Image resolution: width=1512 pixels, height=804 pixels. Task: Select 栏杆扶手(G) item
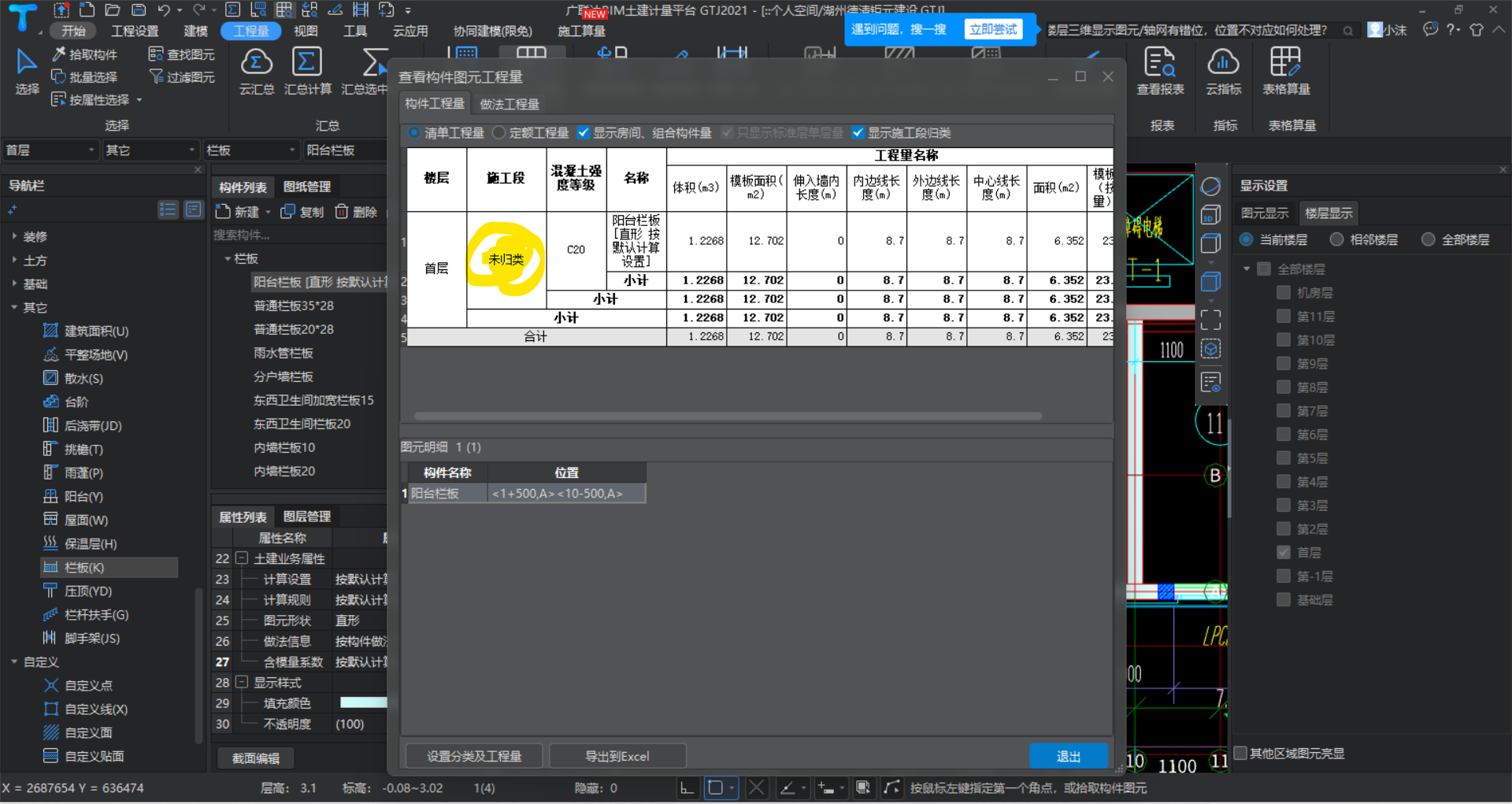(85, 614)
